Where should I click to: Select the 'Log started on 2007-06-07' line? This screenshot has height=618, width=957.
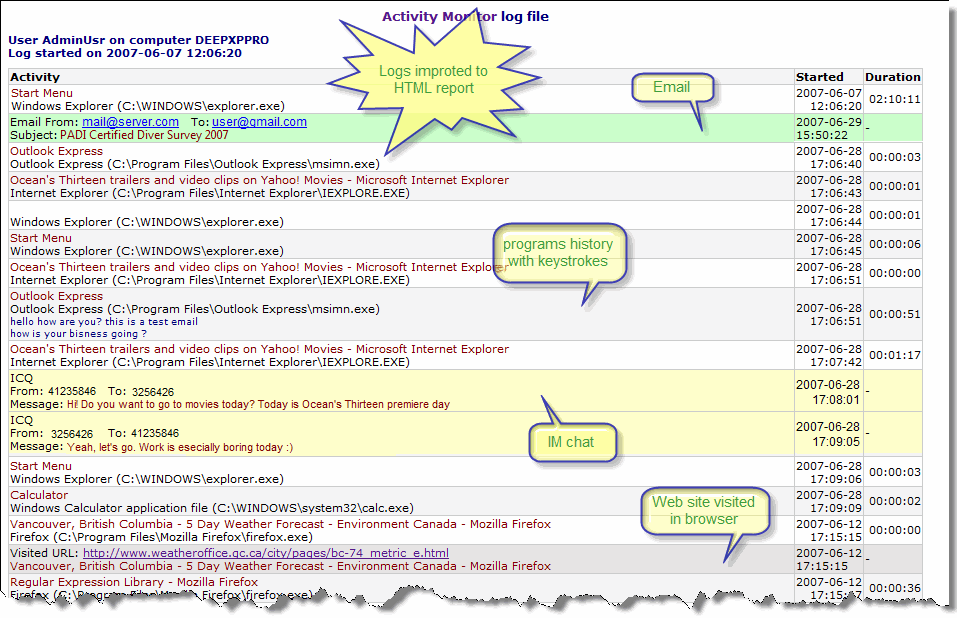point(125,53)
